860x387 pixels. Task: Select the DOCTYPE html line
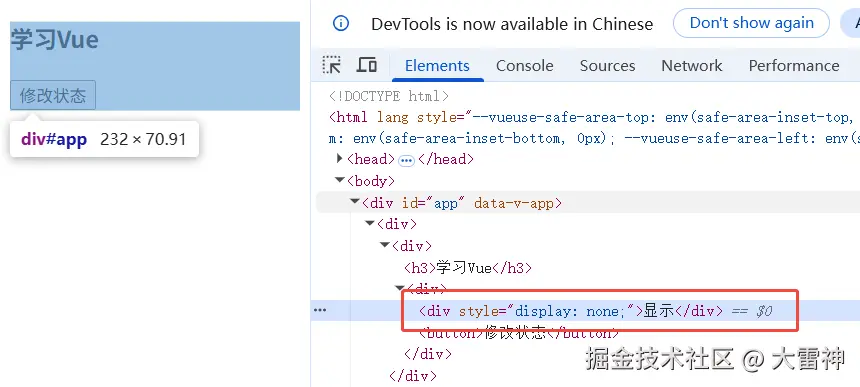pyautogui.click(x=389, y=96)
